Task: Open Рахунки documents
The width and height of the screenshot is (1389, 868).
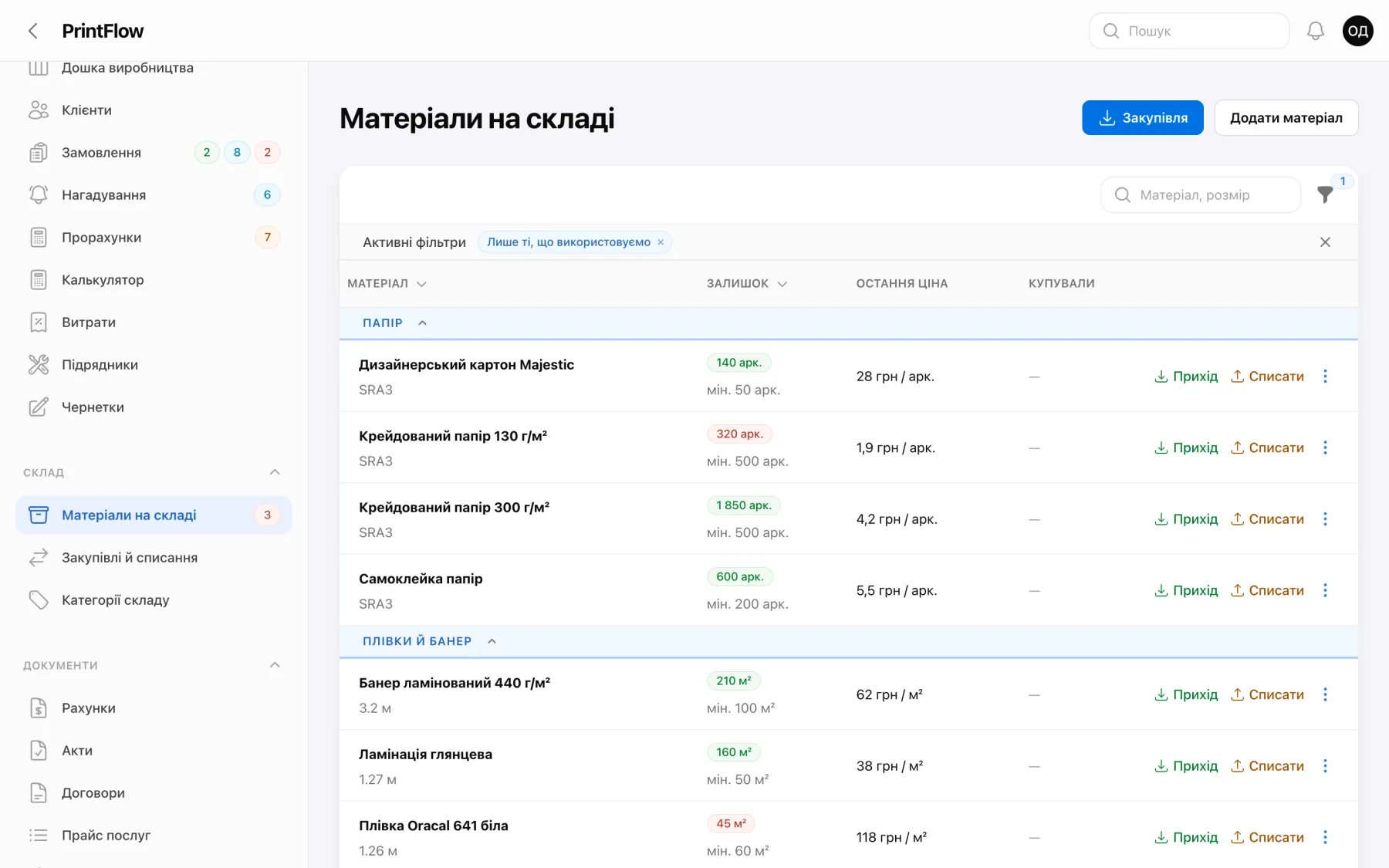Action: (154, 708)
